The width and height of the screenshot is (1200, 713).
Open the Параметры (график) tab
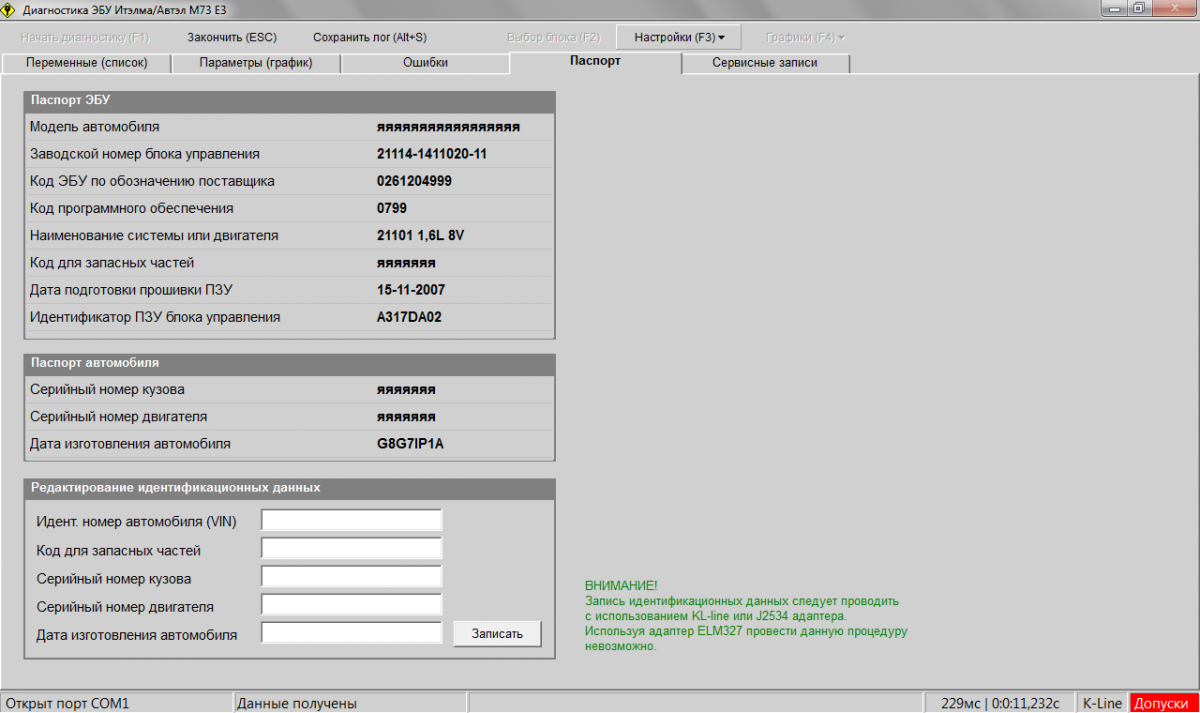coord(256,63)
